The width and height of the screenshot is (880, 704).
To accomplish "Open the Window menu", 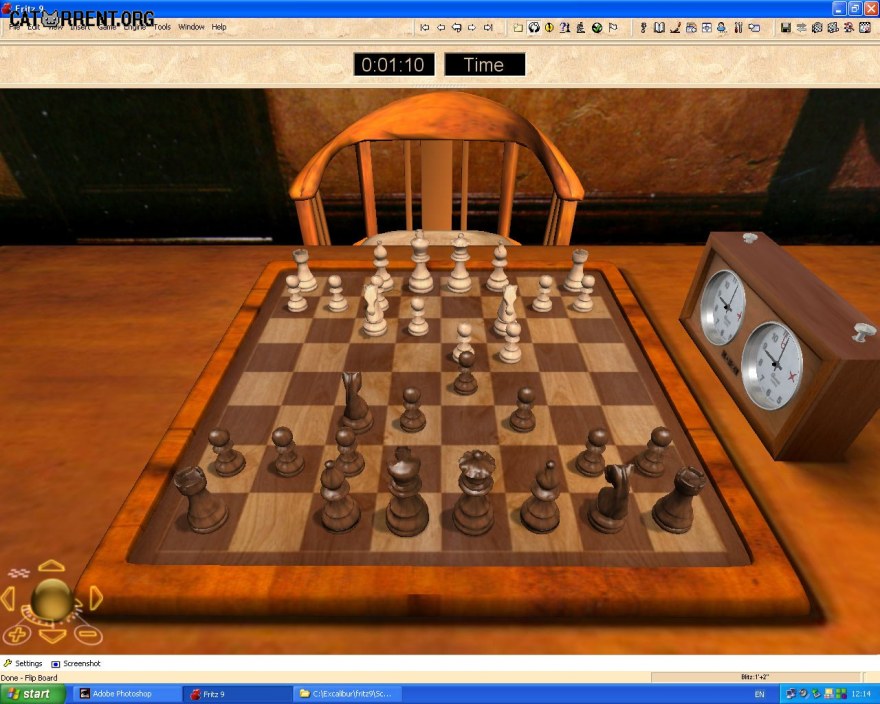I will click(x=191, y=26).
